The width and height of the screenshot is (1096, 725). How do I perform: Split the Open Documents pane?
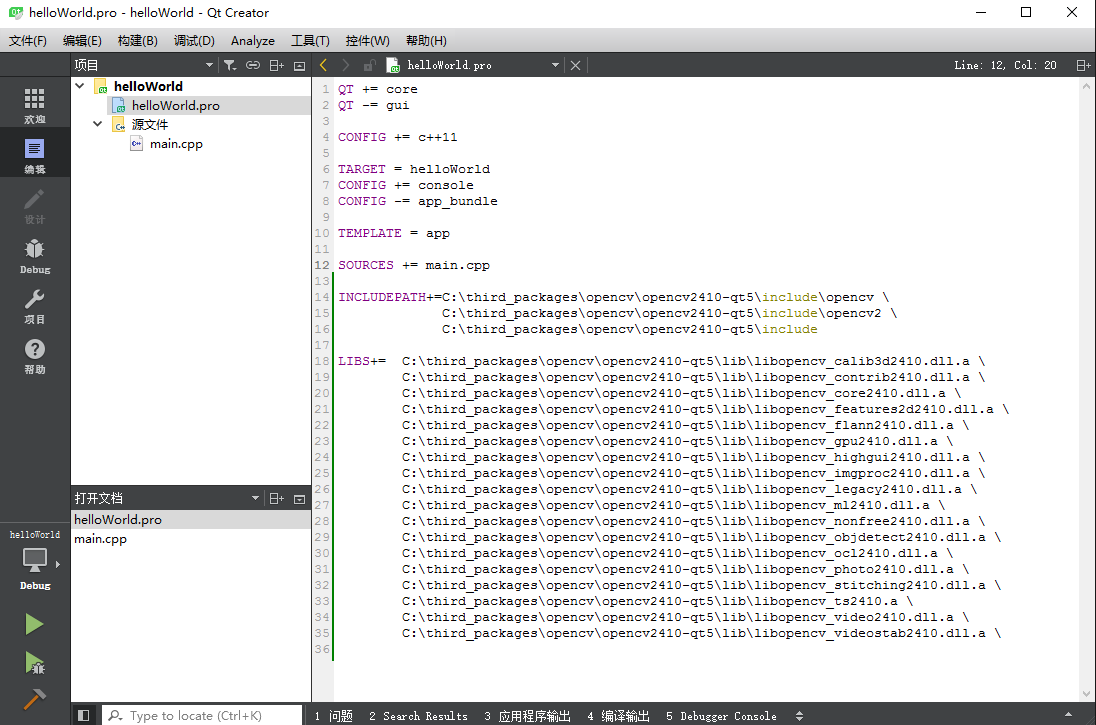pyautogui.click(x=277, y=498)
